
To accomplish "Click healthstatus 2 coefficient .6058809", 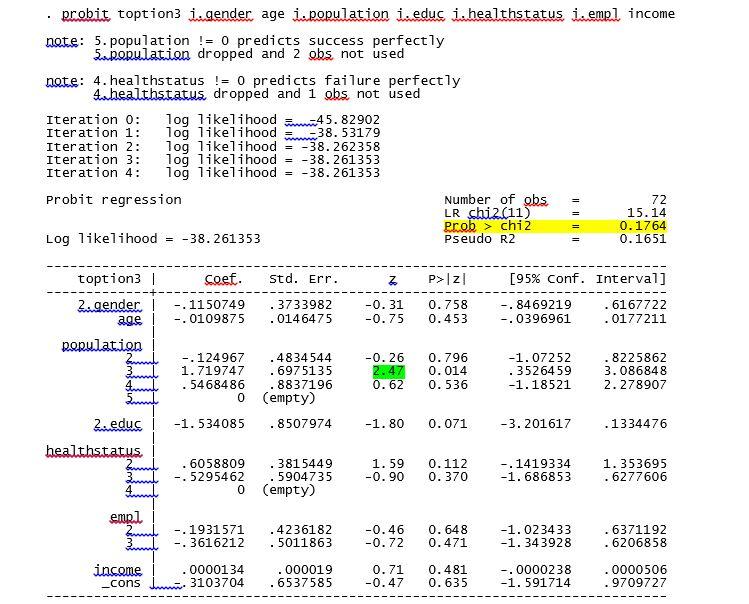I will (213, 464).
